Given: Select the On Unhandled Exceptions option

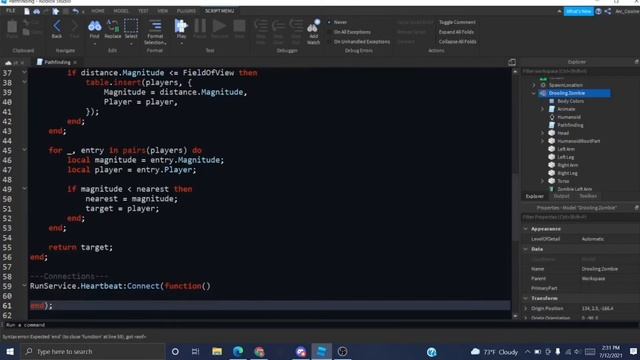Looking at the screenshot, I should (359, 42).
